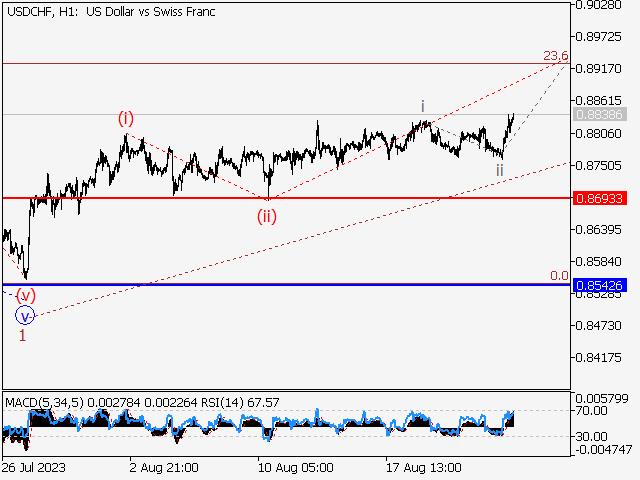Click the blue circled v wave label
The width and height of the screenshot is (640, 480).
click(25, 316)
